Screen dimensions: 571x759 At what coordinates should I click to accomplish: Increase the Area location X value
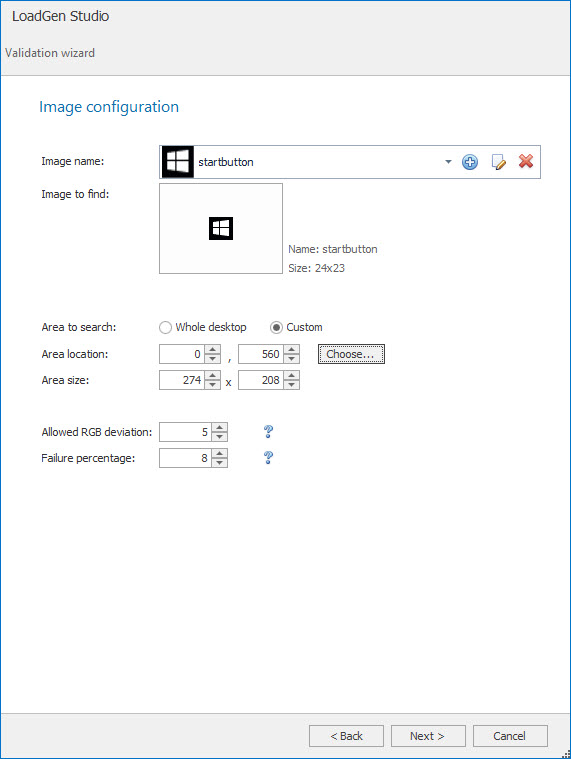pyautogui.click(x=212, y=349)
